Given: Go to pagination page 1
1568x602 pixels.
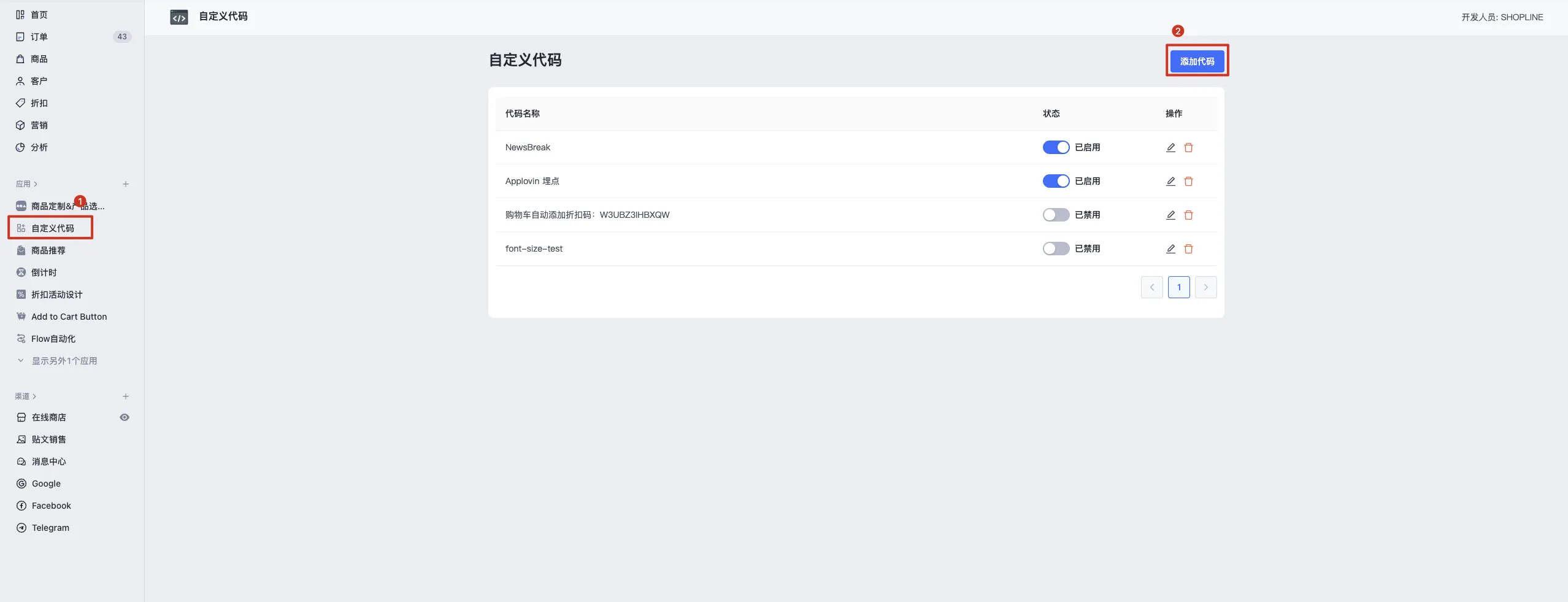Looking at the screenshot, I should [x=1178, y=287].
